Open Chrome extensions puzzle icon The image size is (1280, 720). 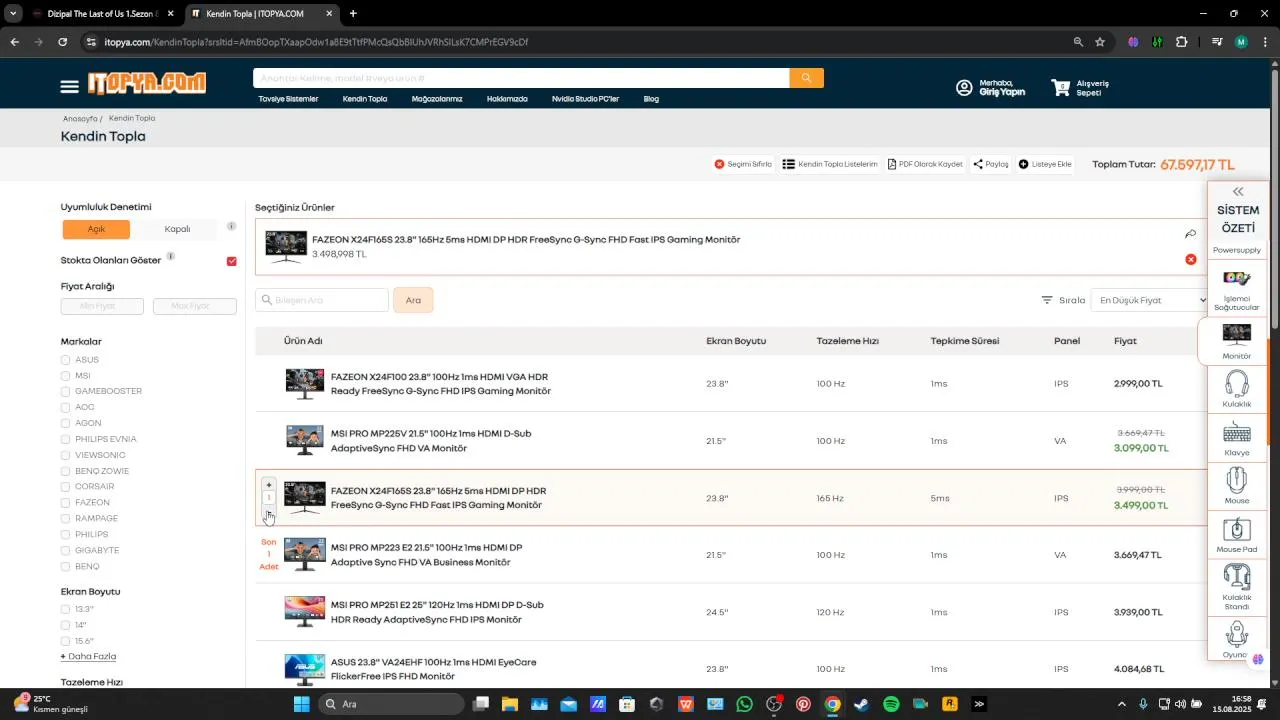click(x=1182, y=42)
